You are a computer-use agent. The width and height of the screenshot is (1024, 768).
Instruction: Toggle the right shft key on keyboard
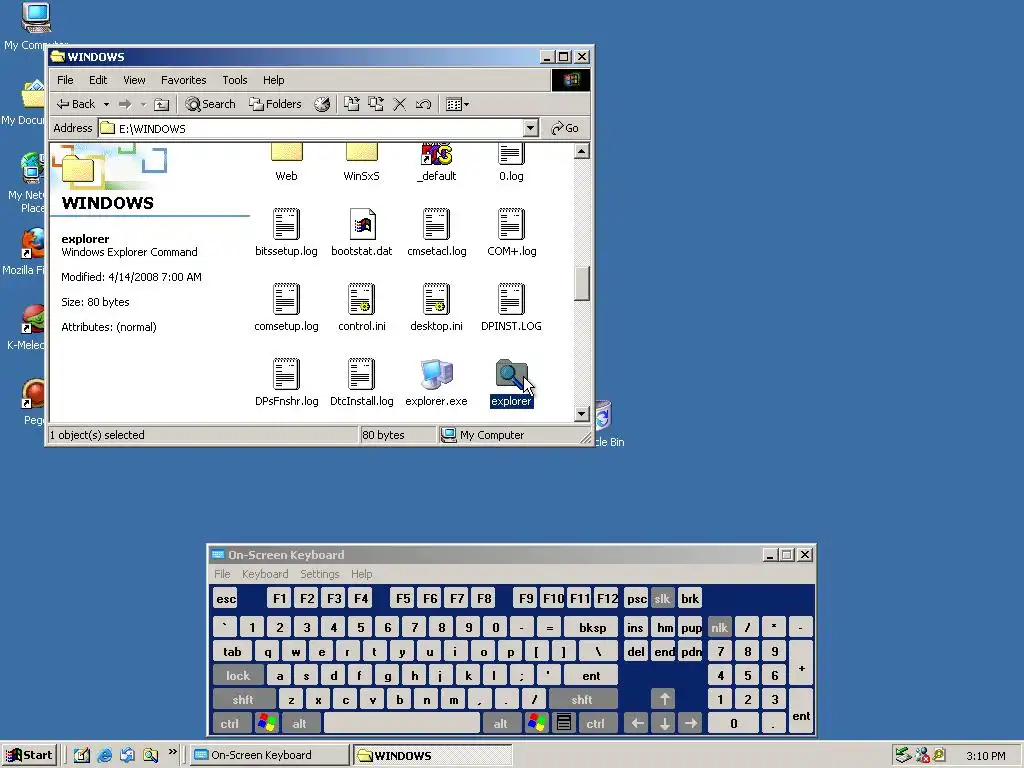click(583, 699)
